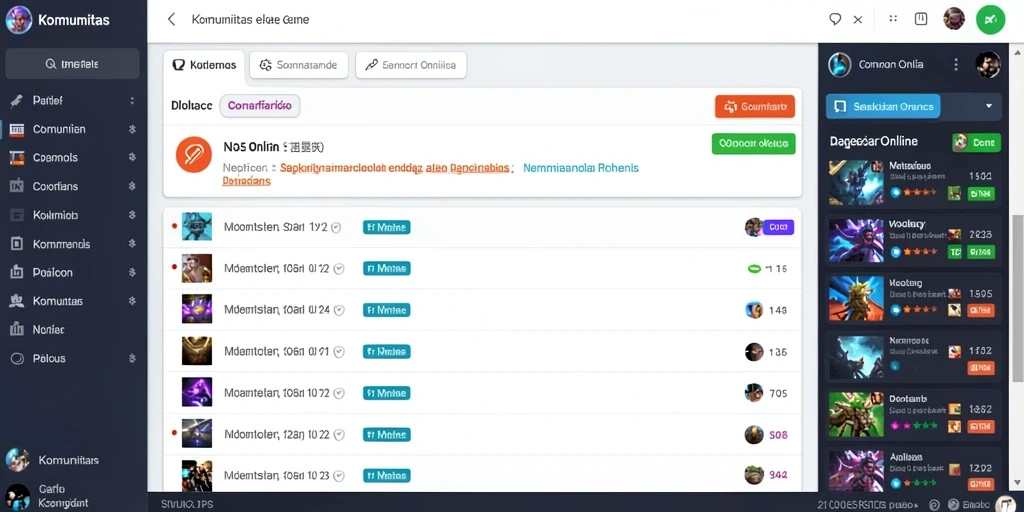Click the right panel vertical scrollbar
The image size is (1024, 512).
pyautogui.click(x=1017, y=297)
